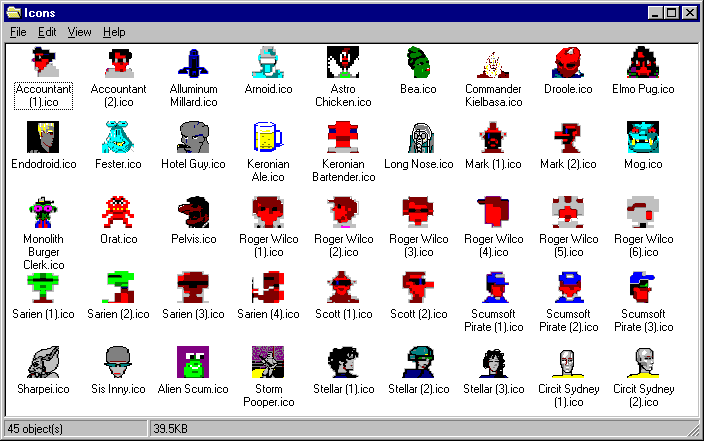This screenshot has width=704, height=441.
Task: Click Roger Wilco (3).ico icon
Action: click(x=418, y=212)
